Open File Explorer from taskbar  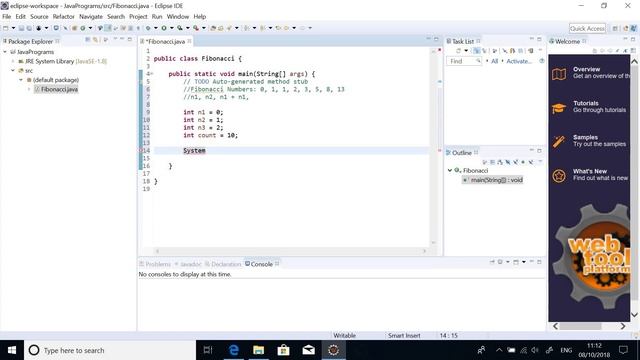click(258, 350)
